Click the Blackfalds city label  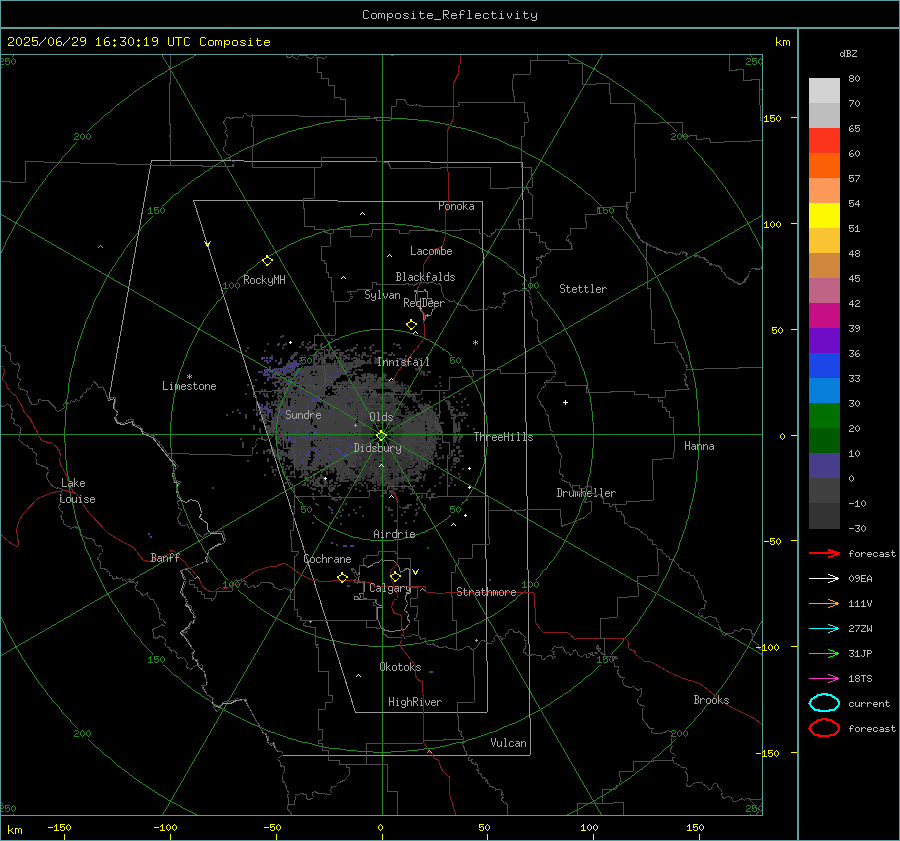point(425,277)
